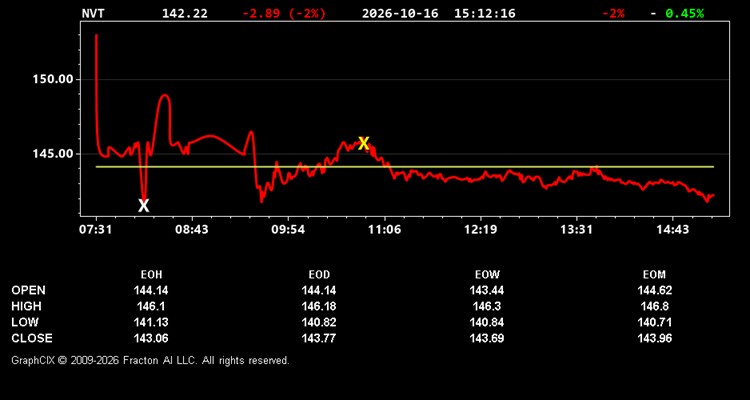Click the EOD close value 143.77

319,338
